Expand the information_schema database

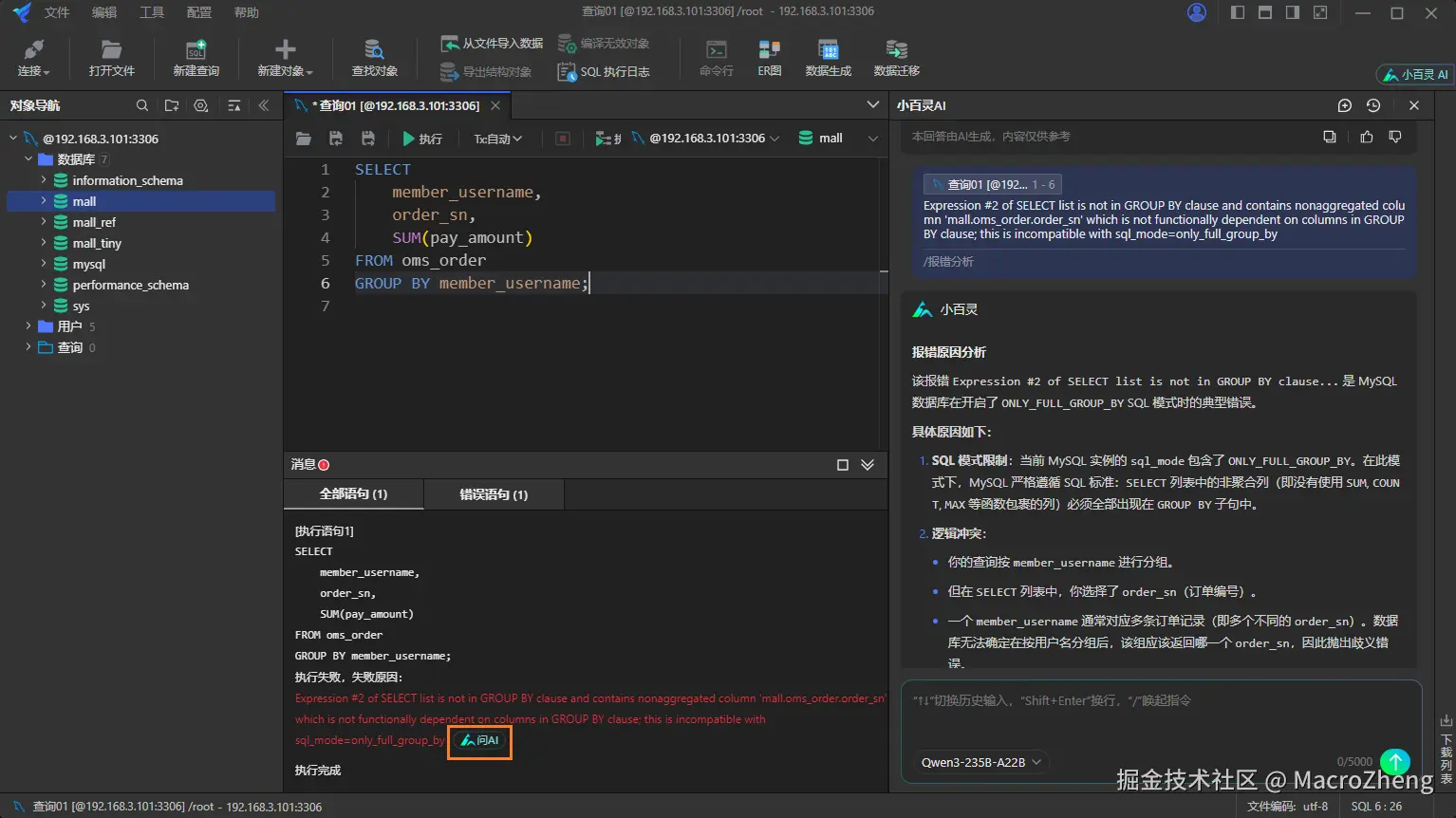[x=44, y=180]
